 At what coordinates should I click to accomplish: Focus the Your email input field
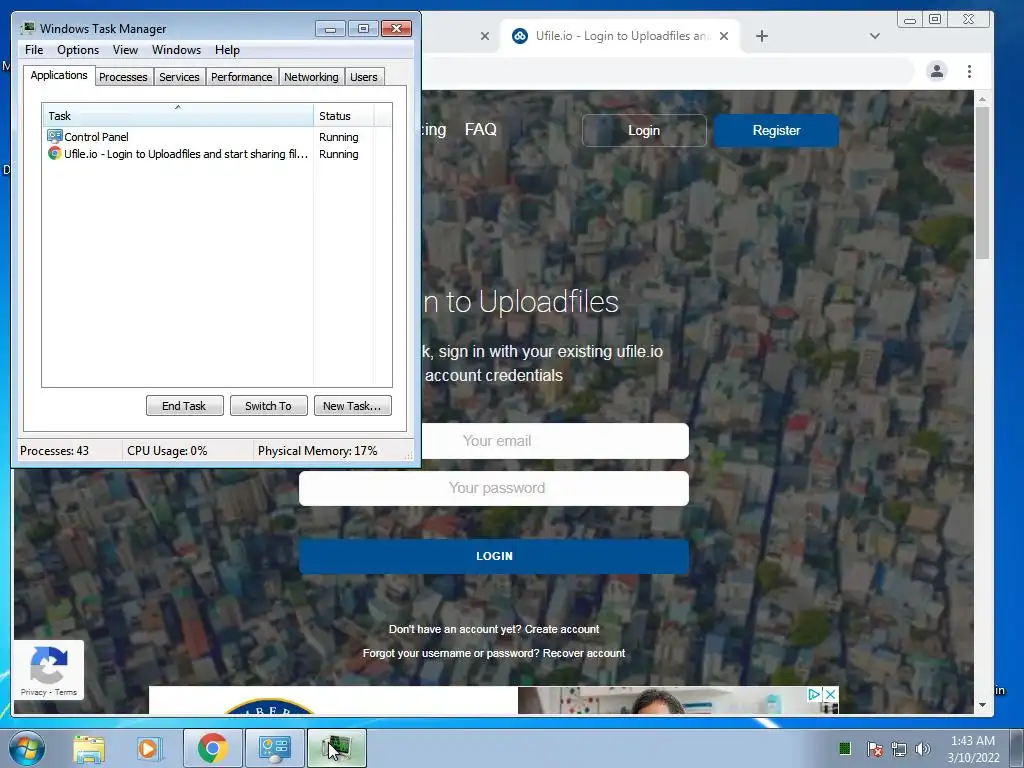point(555,441)
